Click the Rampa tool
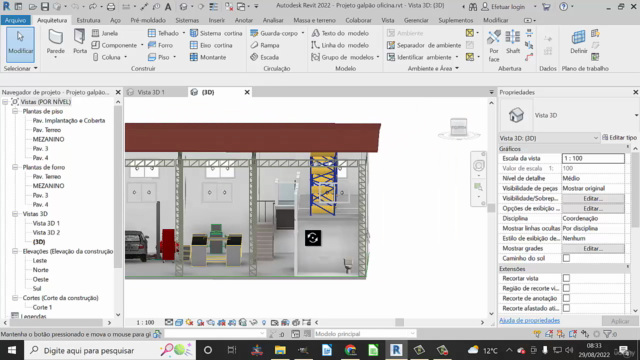640x360 pixels. [265, 45]
